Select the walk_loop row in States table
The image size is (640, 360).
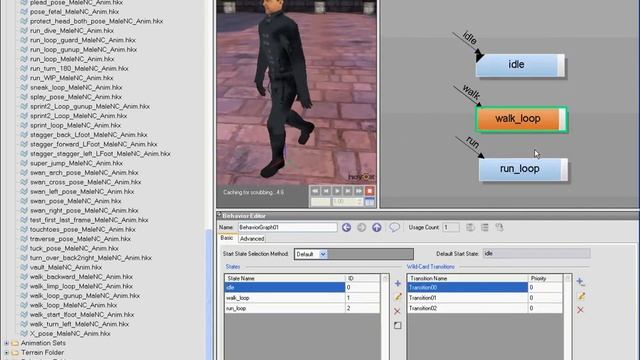[302, 298]
